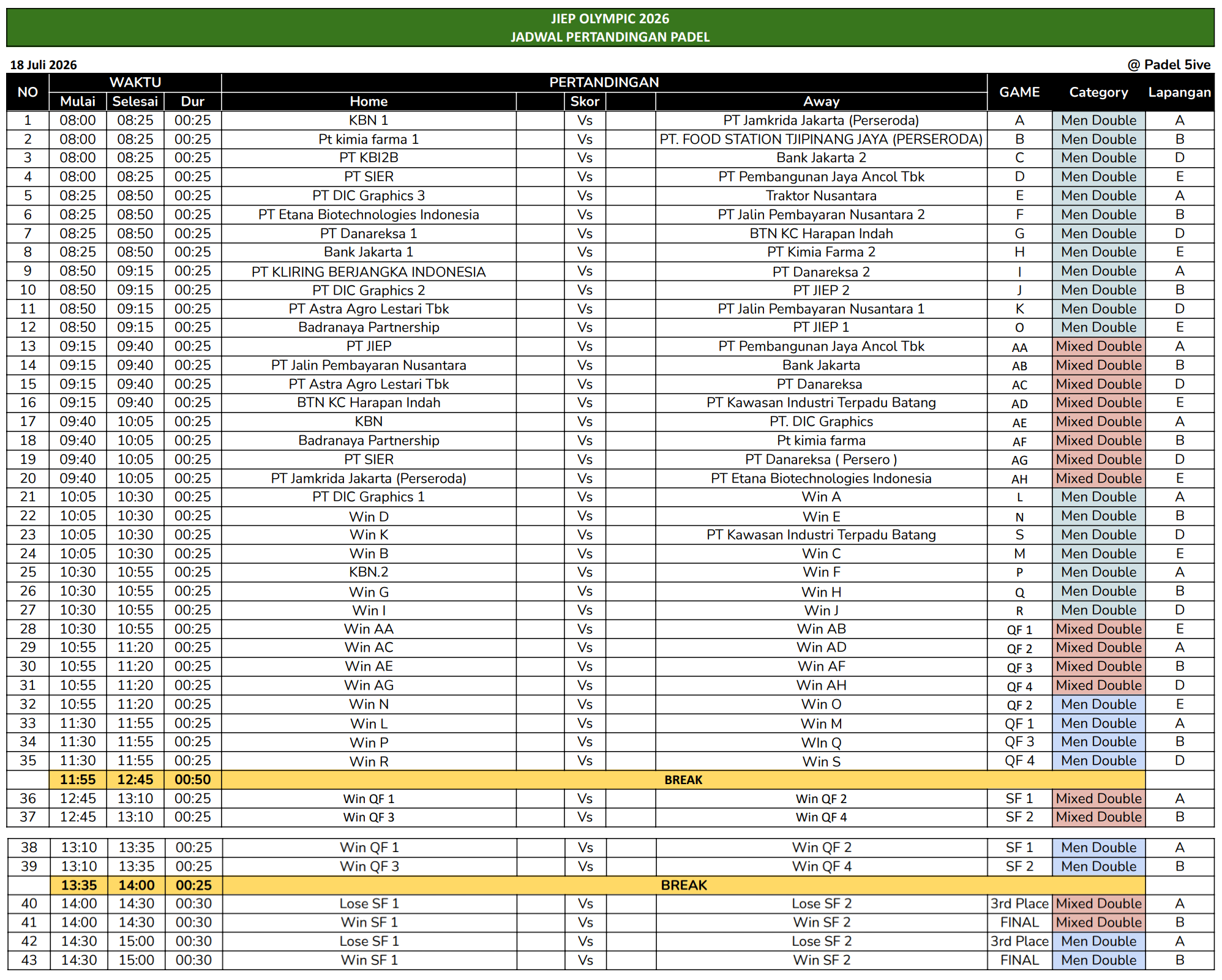Select the "PT Danareksa 2" away cell
Viewport: 1222px width, 980px height.
click(x=821, y=272)
